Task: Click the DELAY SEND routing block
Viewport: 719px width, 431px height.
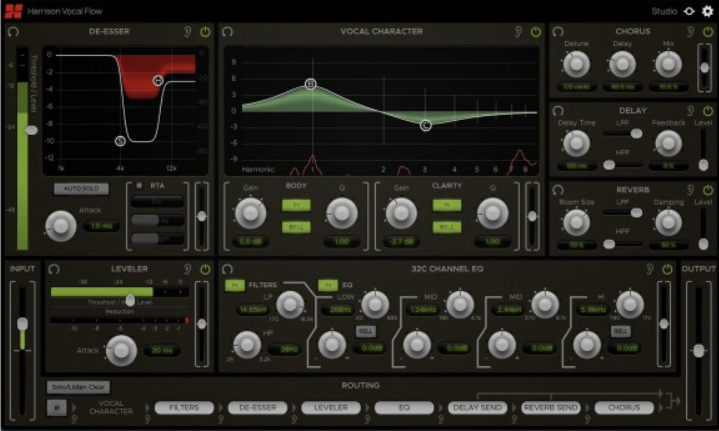Action: click(x=477, y=408)
